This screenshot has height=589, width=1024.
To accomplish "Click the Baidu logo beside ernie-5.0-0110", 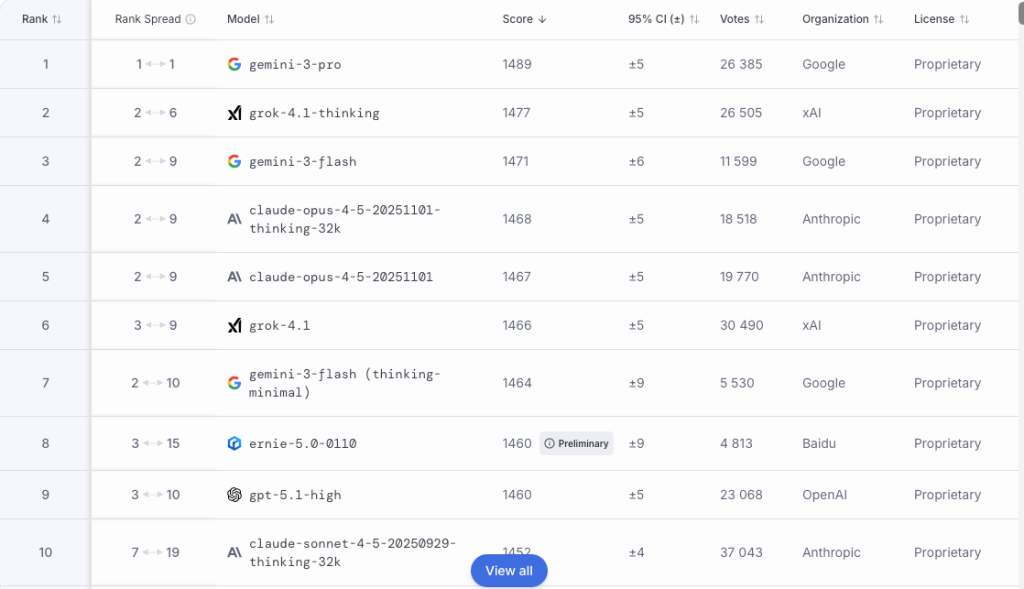I will pyautogui.click(x=234, y=443).
